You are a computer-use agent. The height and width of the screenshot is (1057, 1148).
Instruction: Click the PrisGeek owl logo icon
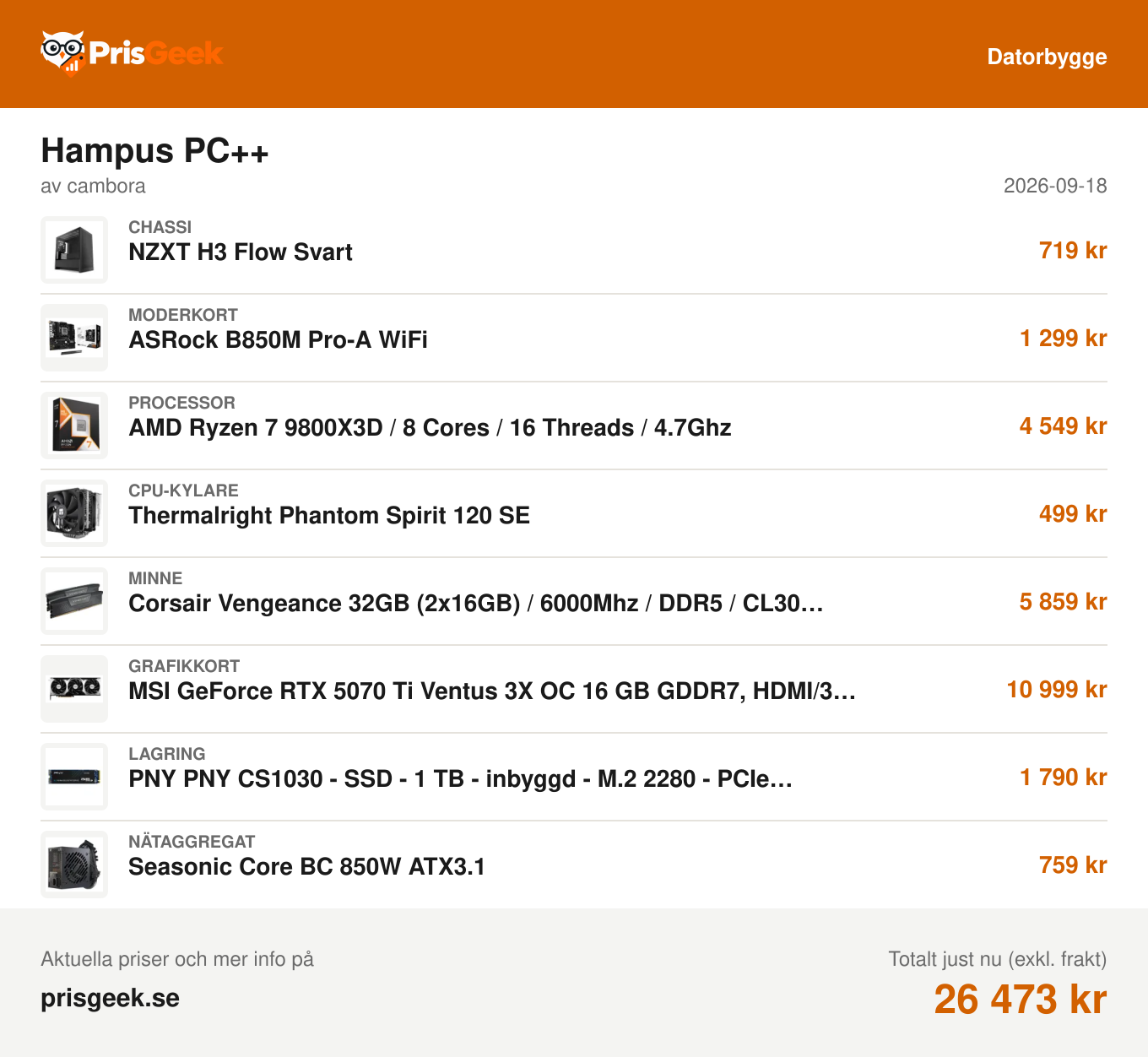tap(63, 54)
